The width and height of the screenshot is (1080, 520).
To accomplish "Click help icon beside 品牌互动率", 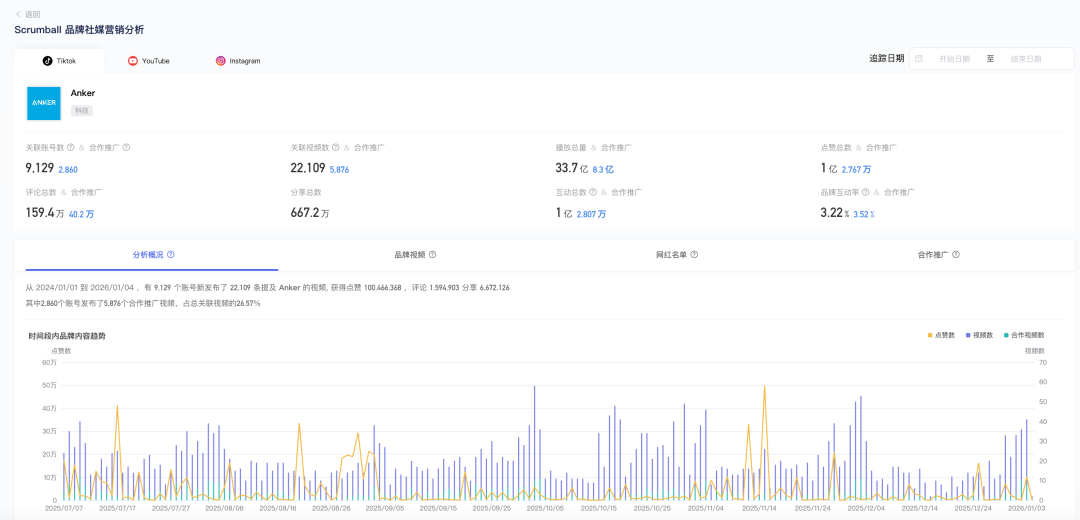I will (x=865, y=192).
